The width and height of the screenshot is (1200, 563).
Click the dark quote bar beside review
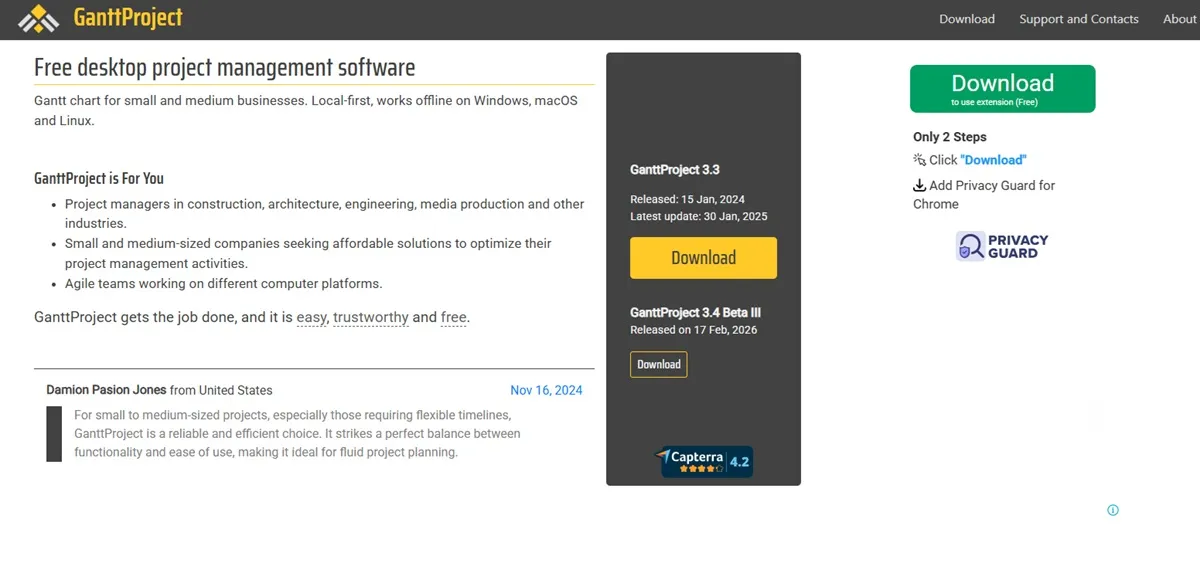pyautogui.click(x=54, y=433)
